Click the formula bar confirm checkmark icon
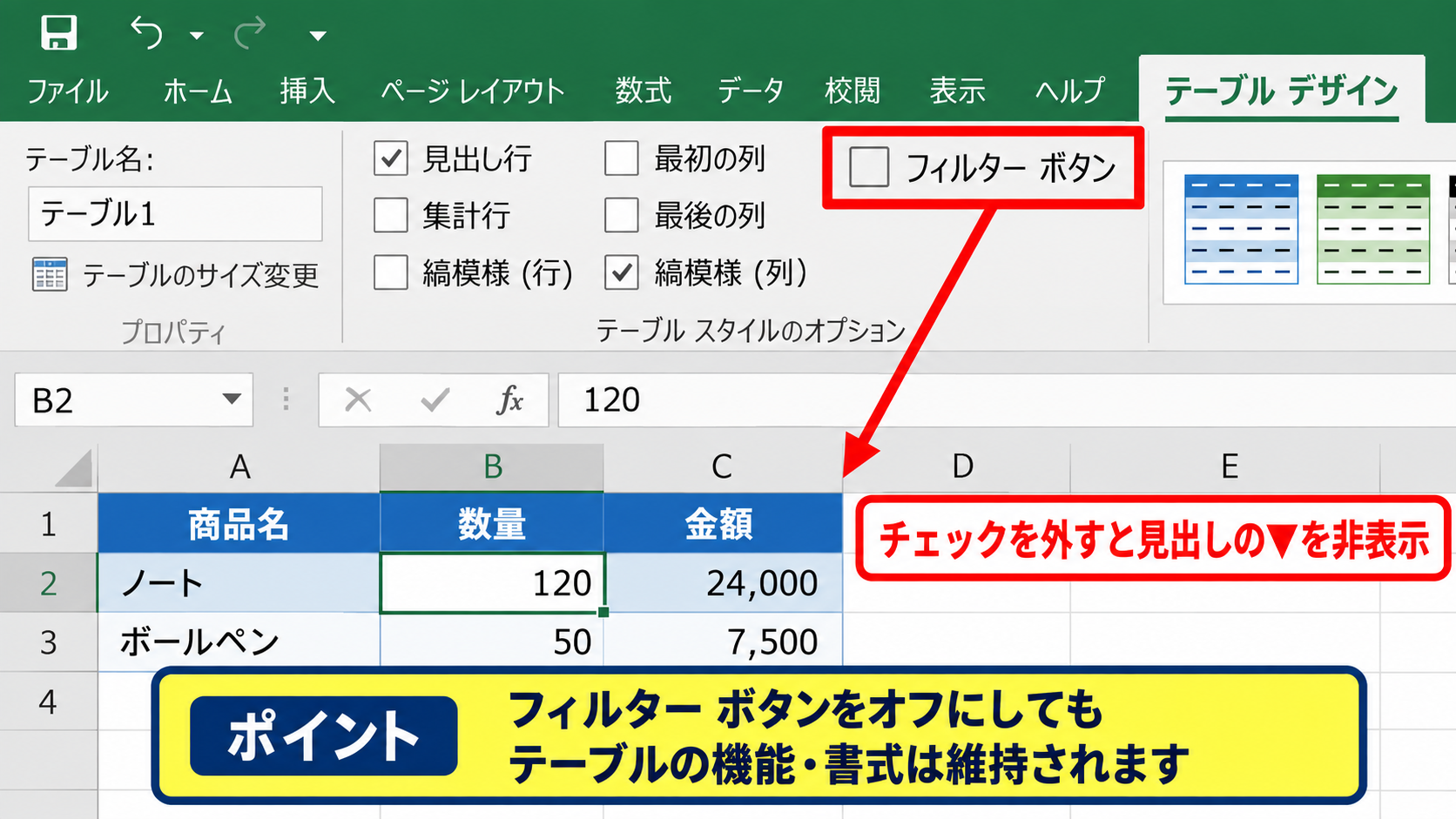 pyautogui.click(x=435, y=399)
